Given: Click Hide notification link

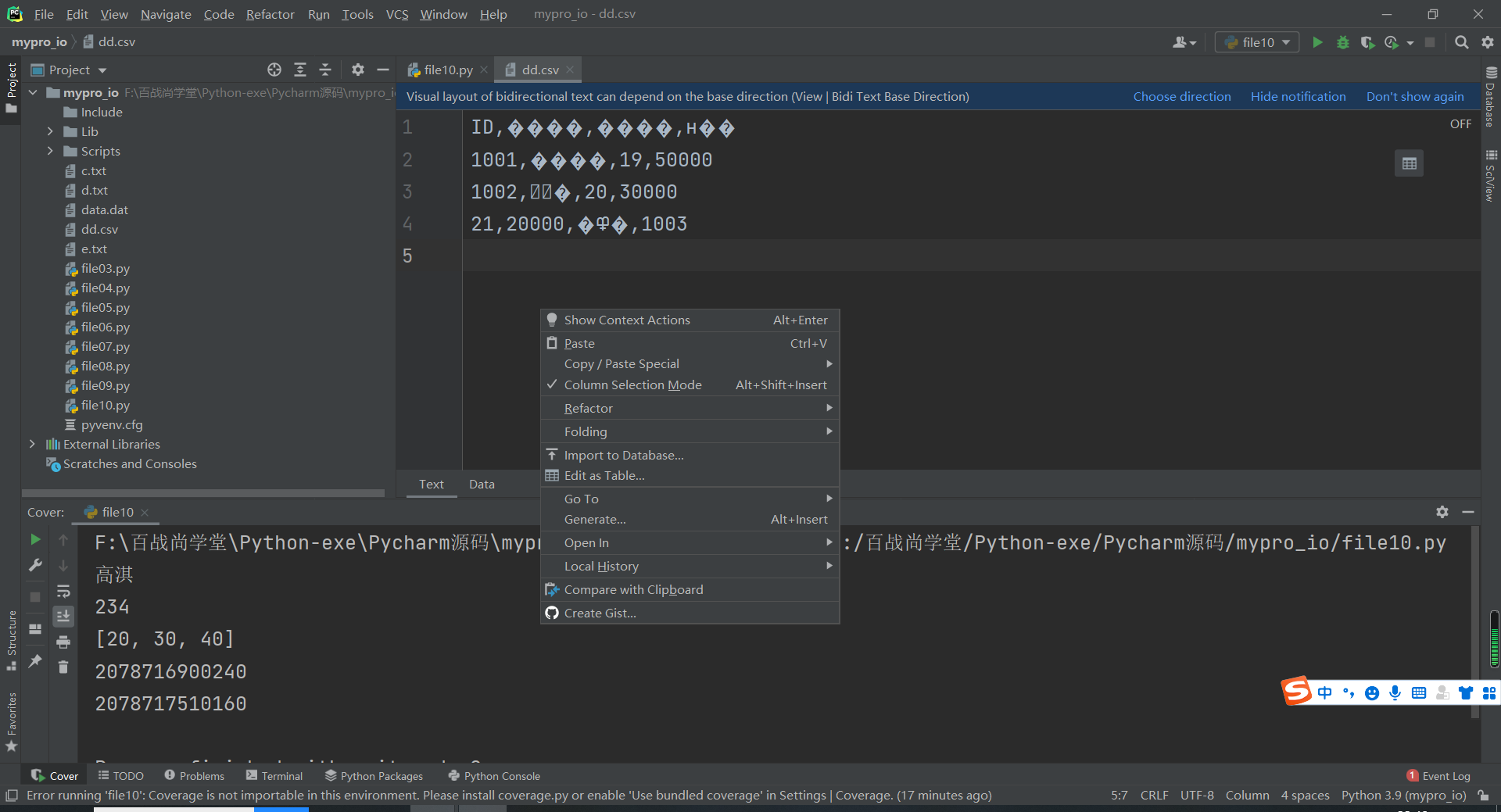Looking at the screenshot, I should [x=1298, y=97].
